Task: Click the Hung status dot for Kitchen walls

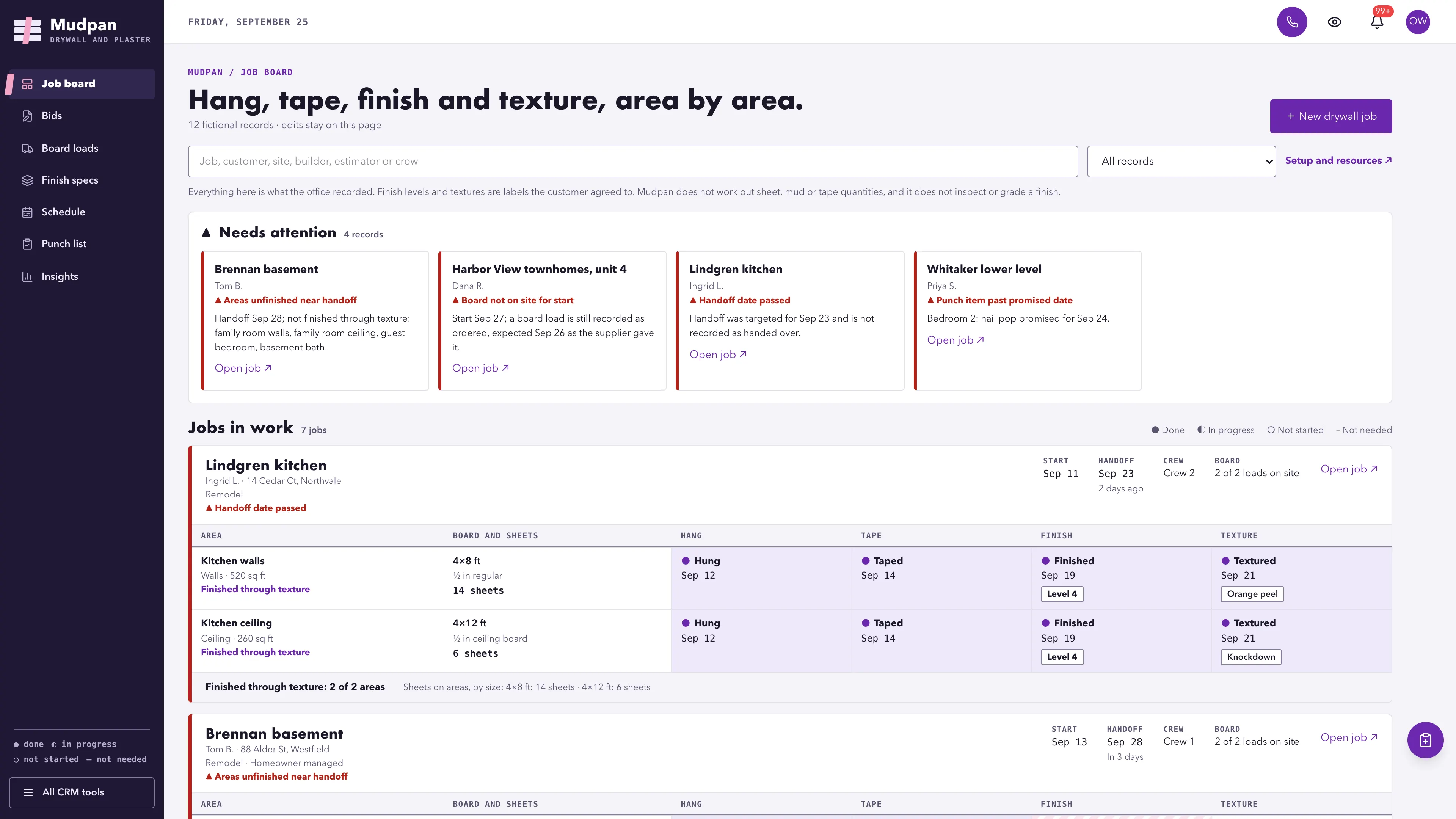Action: click(x=685, y=561)
